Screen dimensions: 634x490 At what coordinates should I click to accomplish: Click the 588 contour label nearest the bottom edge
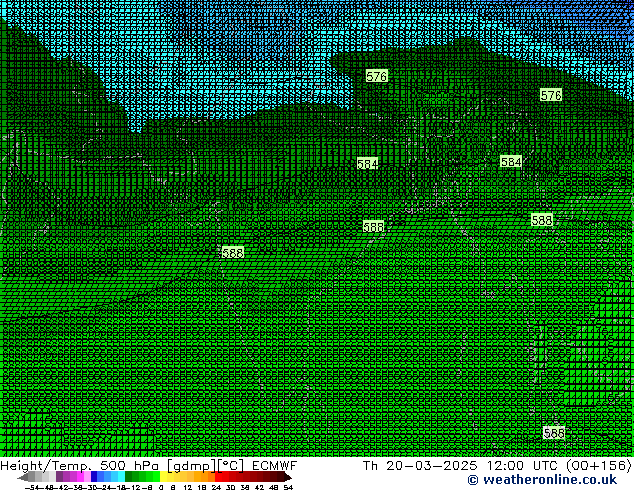[554, 433]
